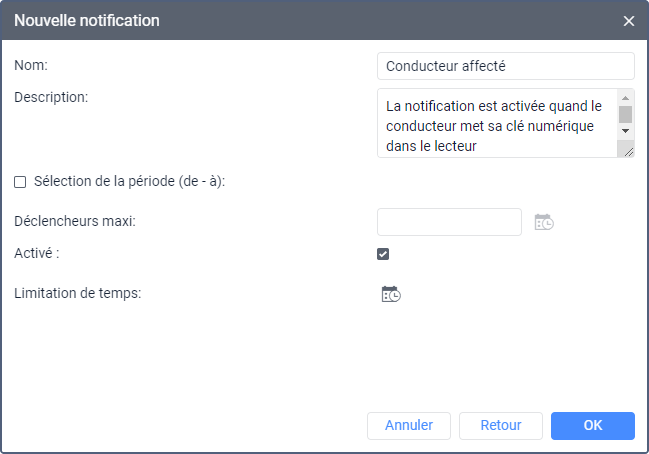Click the Sélection de la période label text
Viewport: 649px width, 454px height.
pos(130,181)
